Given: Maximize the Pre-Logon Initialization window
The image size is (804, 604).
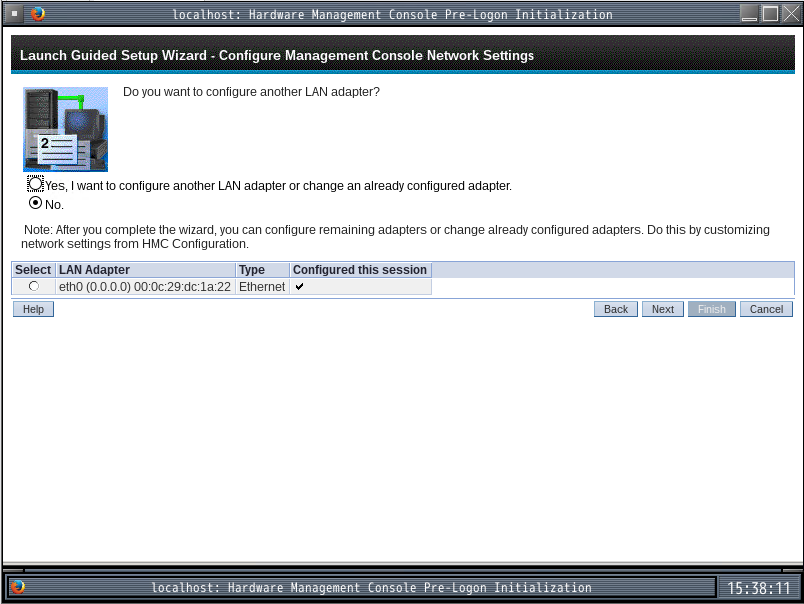Looking at the screenshot, I should (x=770, y=14).
